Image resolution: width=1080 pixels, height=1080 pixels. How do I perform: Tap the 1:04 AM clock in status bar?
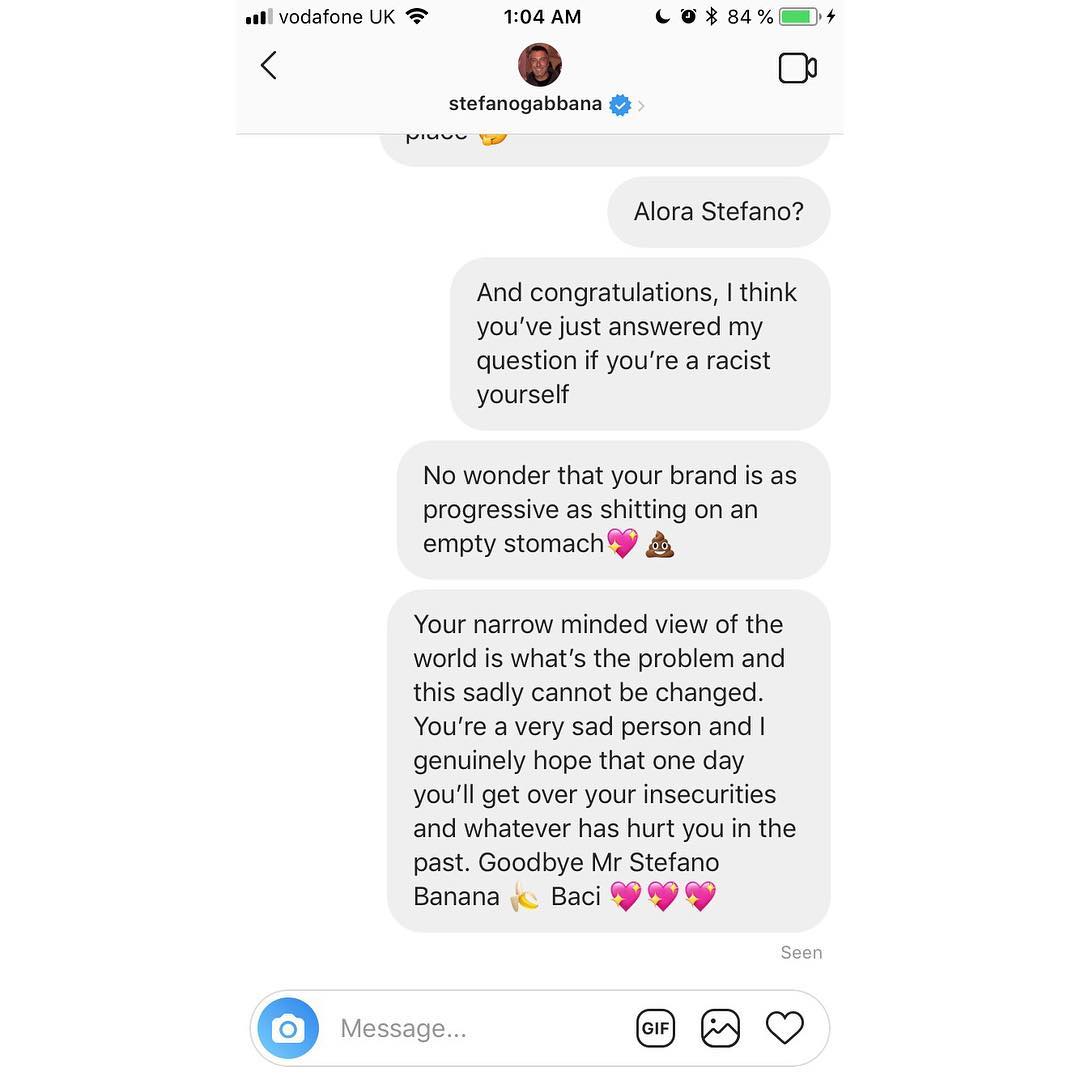[x=542, y=17]
